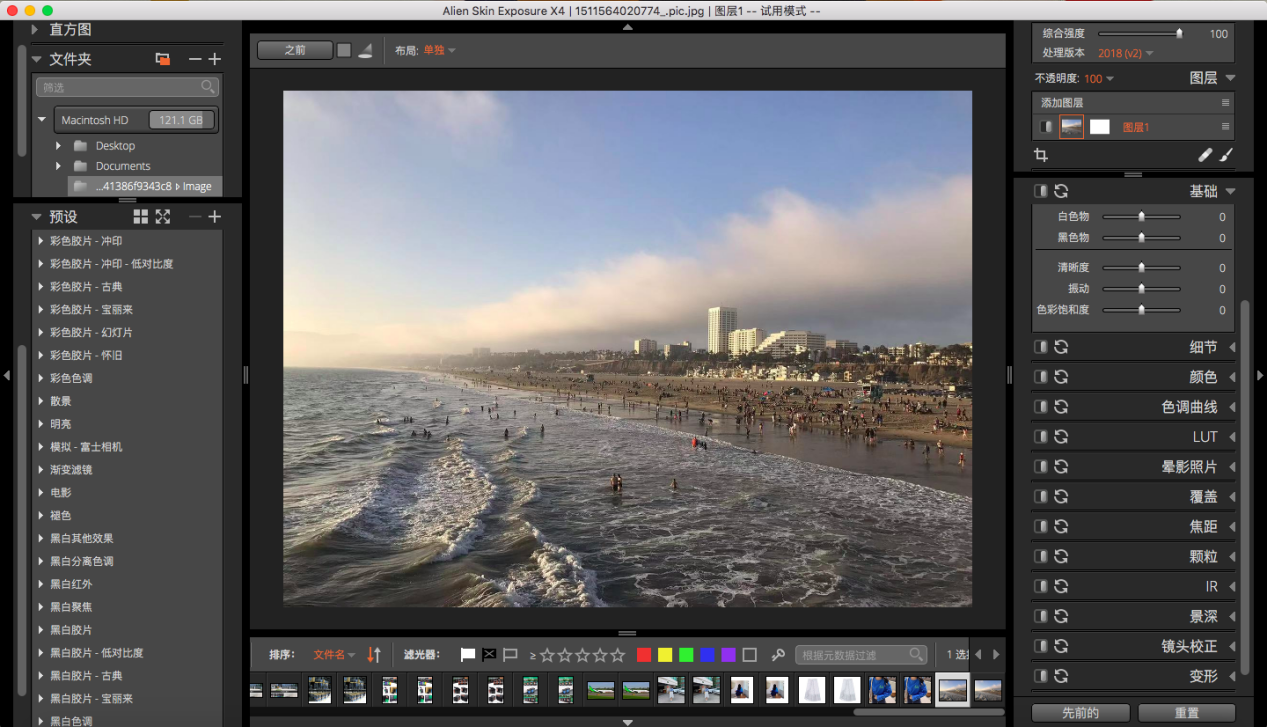Image resolution: width=1267 pixels, height=727 pixels.
Task: Toggle the LUT panel enable switch
Action: (1041, 437)
